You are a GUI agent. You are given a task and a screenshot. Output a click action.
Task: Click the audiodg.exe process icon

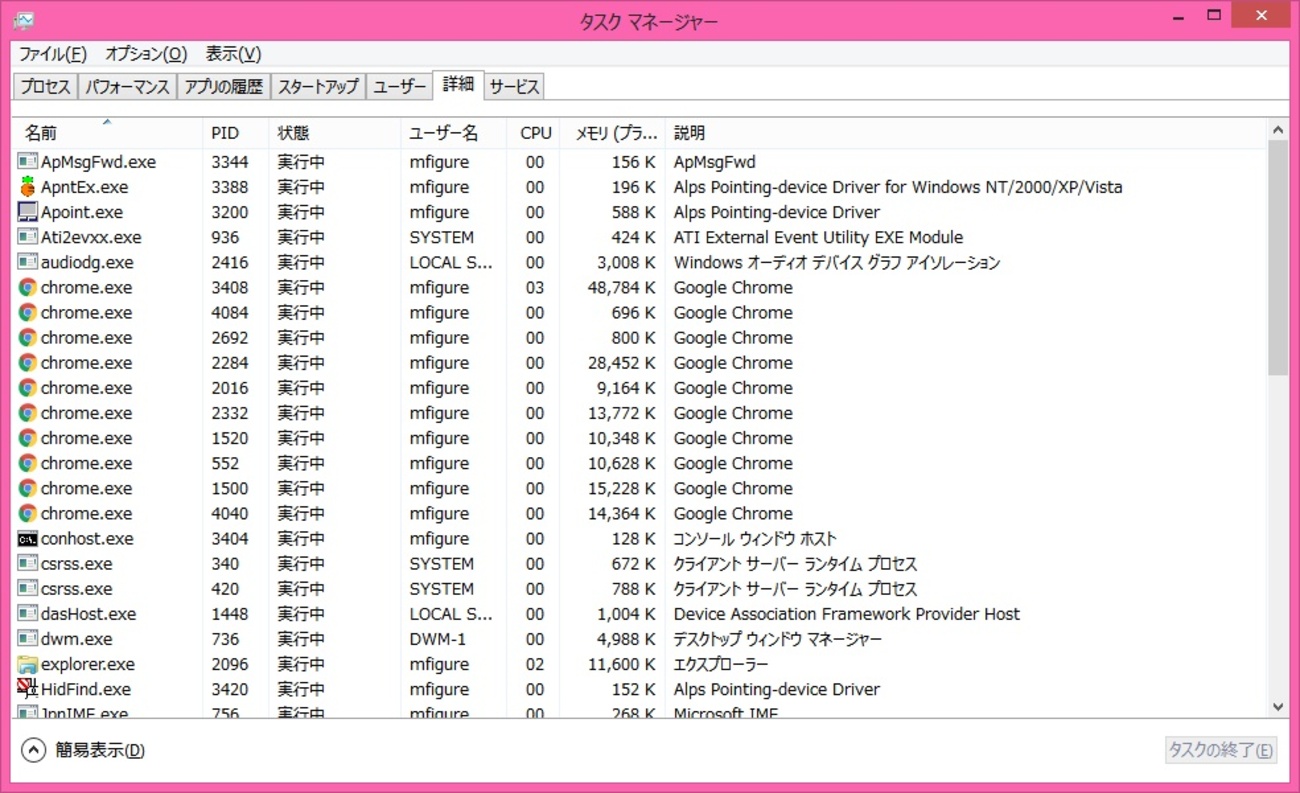pos(27,262)
